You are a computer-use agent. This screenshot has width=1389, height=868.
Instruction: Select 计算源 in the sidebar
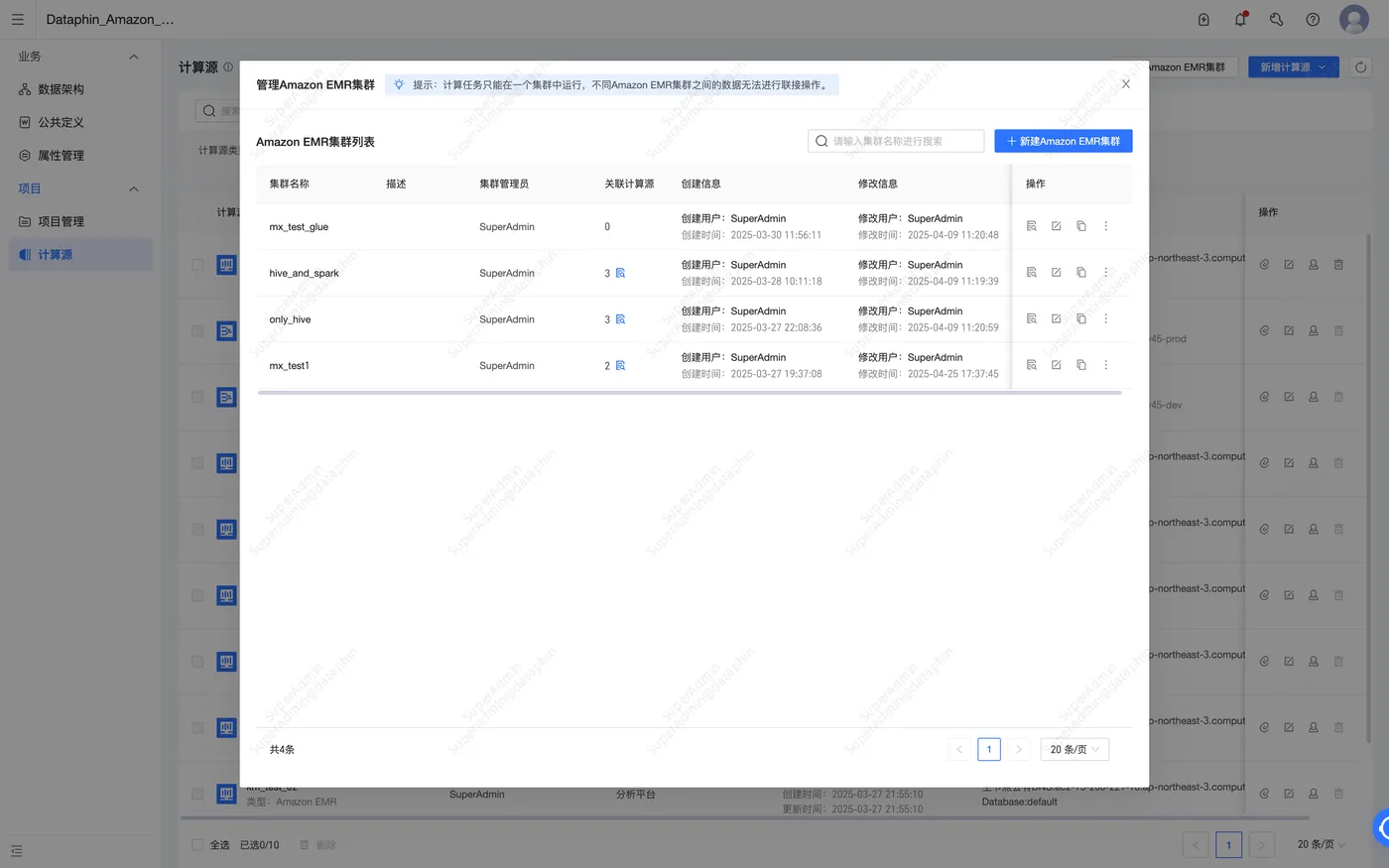(x=80, y=255)
